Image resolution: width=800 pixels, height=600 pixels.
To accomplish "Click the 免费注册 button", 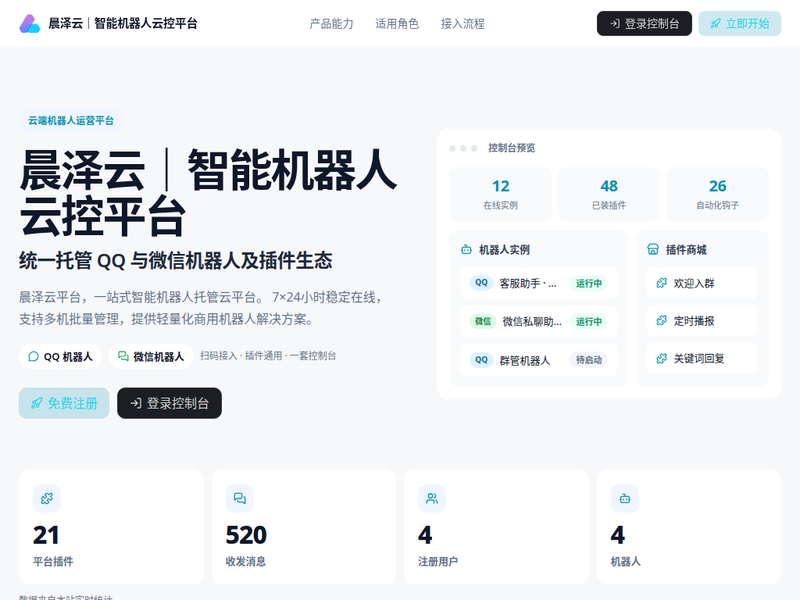I will [64, 403].
